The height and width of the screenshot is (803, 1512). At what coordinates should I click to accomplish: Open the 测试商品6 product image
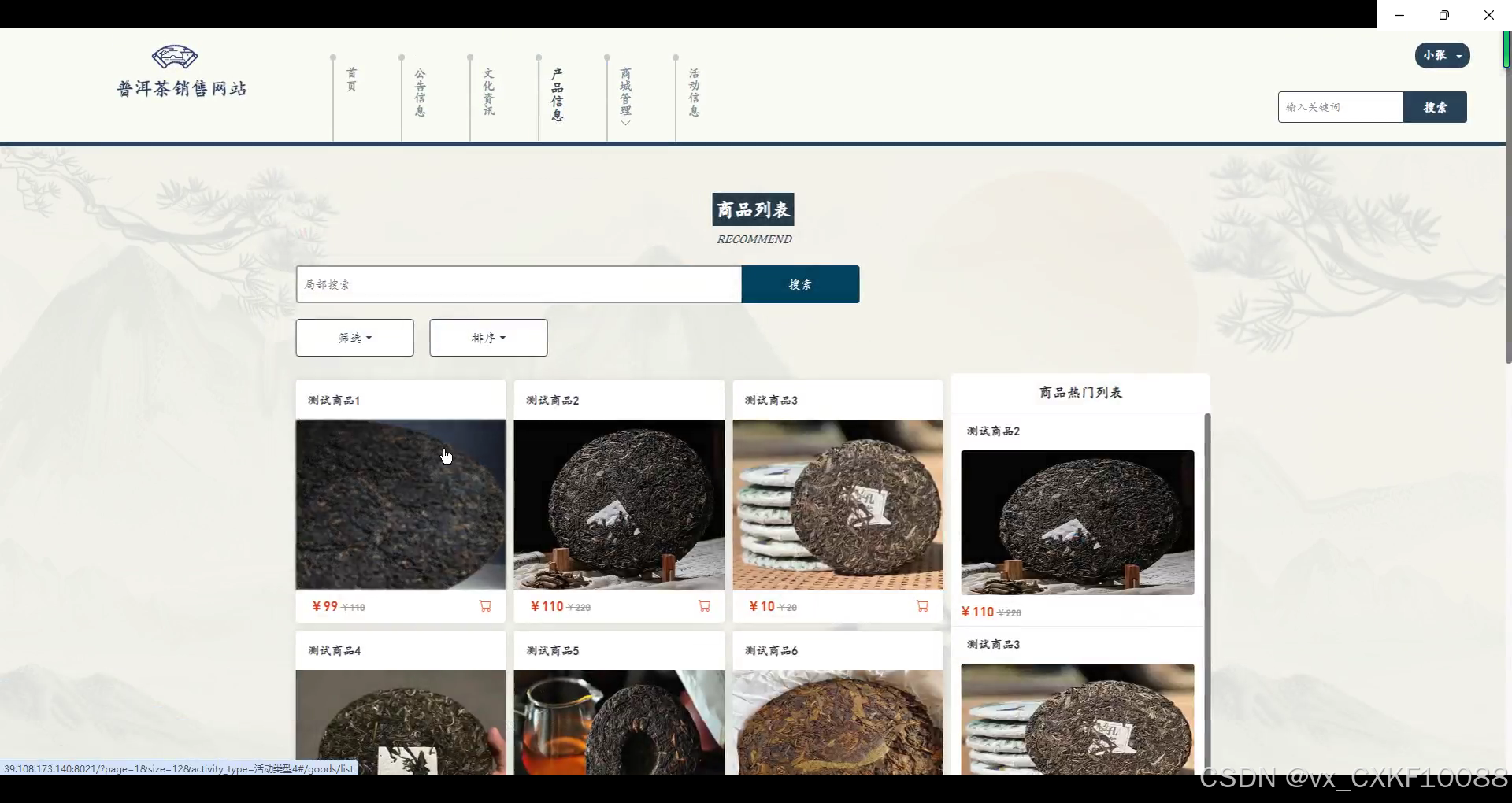tap(838, 723)
